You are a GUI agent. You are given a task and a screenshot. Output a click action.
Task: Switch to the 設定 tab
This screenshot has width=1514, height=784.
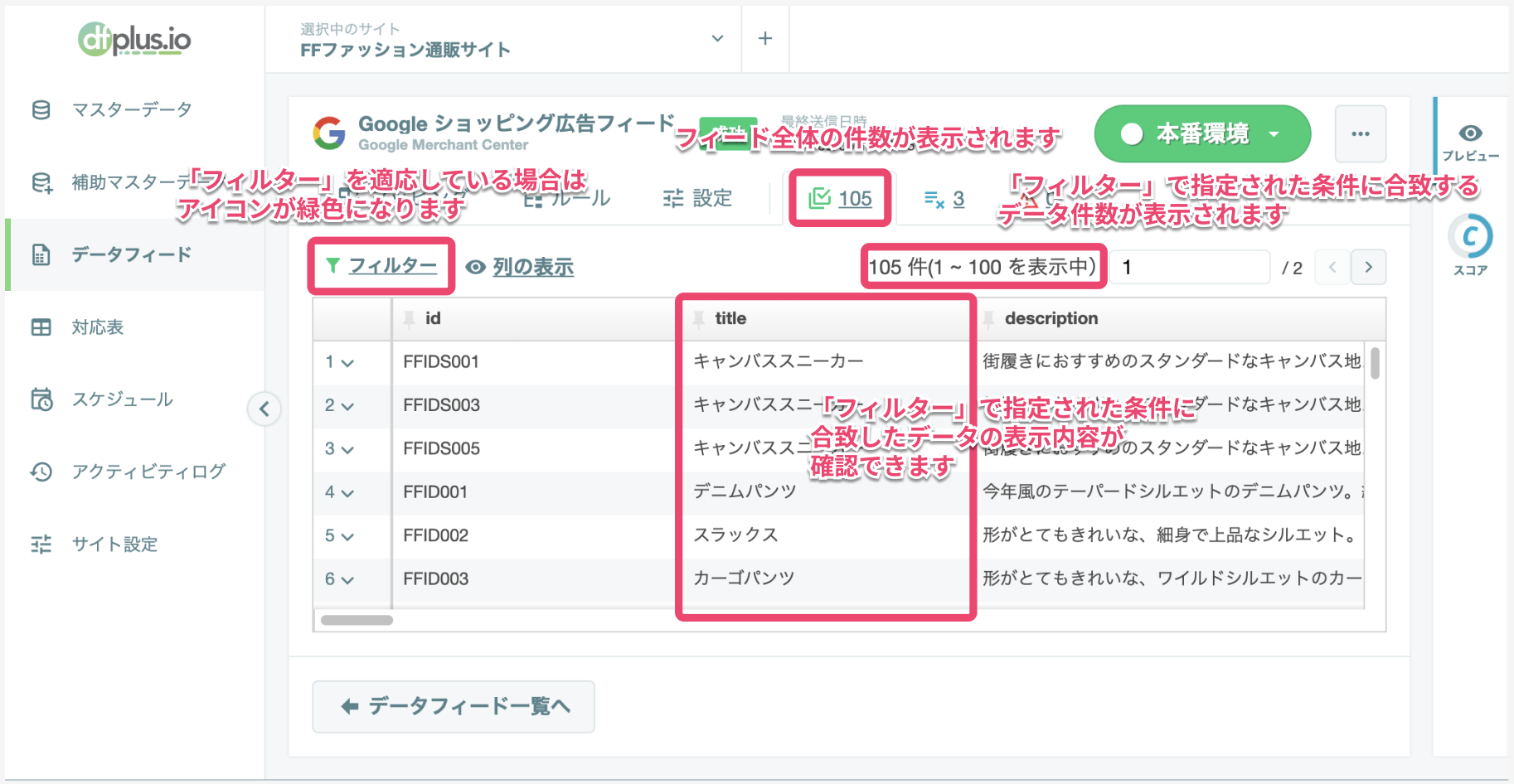[x=697, y=199]
